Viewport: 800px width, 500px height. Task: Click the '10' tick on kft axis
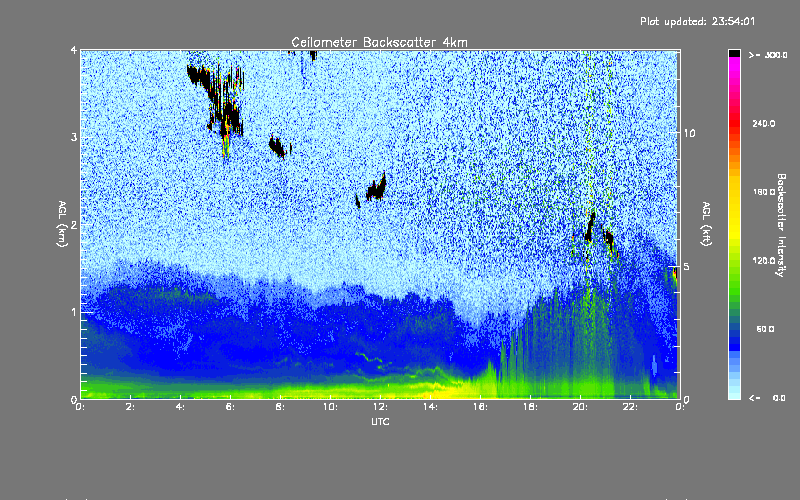tap(689, 133)
